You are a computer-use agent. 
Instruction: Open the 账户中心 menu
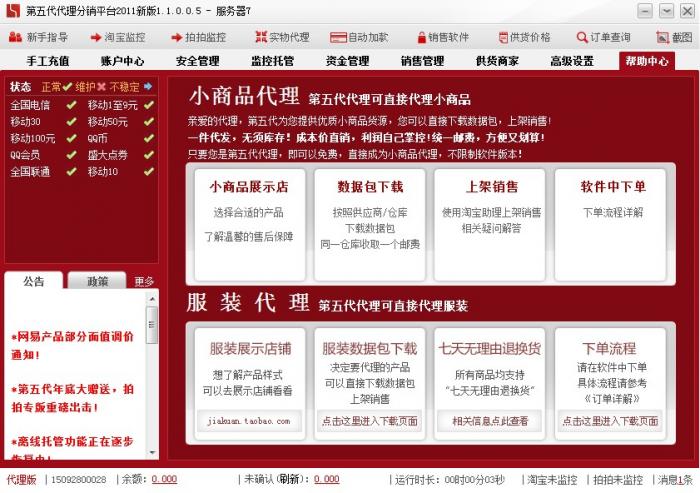[x=122, y=61]
